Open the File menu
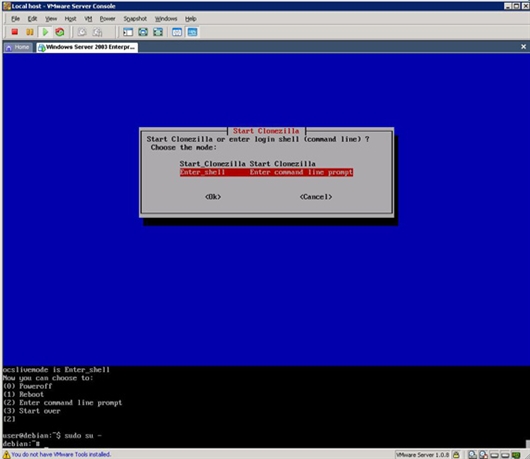The height and width of the screenshot is (459, 530). pyautogui.click(x=16, y=19)
